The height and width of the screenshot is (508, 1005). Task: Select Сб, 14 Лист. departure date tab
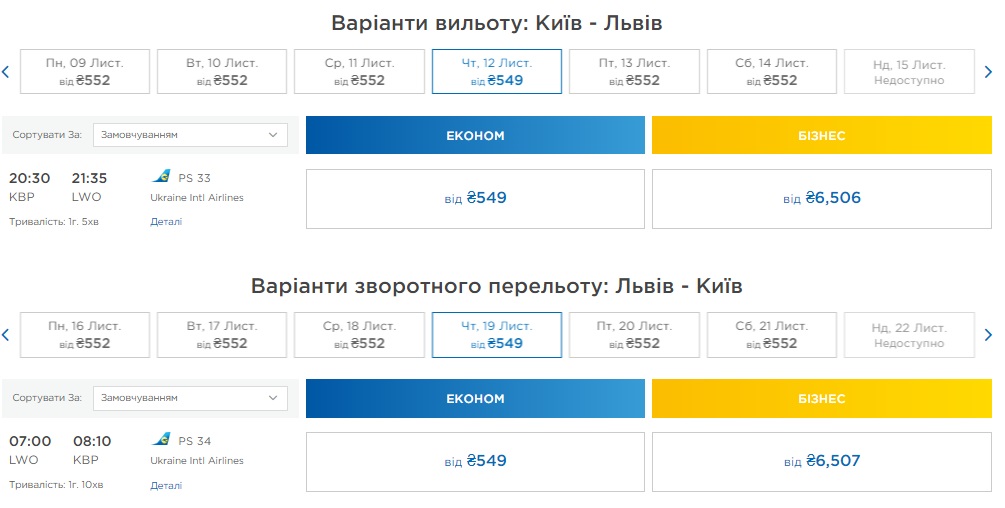click(771, 72)
